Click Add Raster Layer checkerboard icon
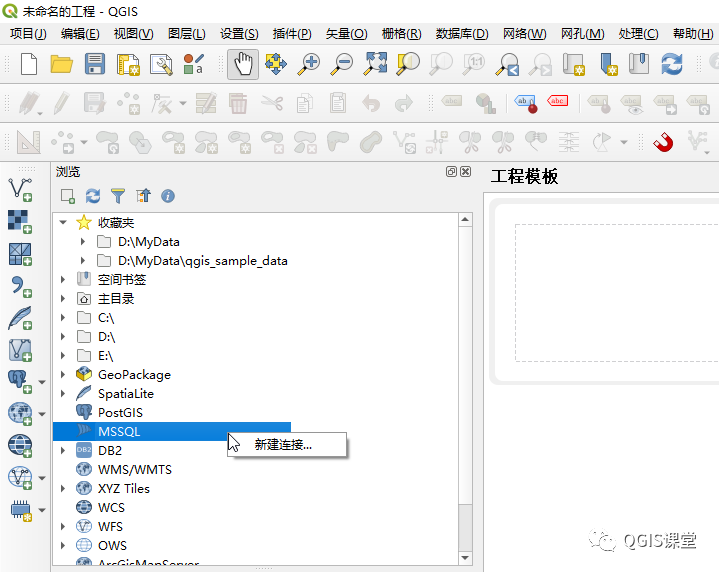 coord(20,222)
